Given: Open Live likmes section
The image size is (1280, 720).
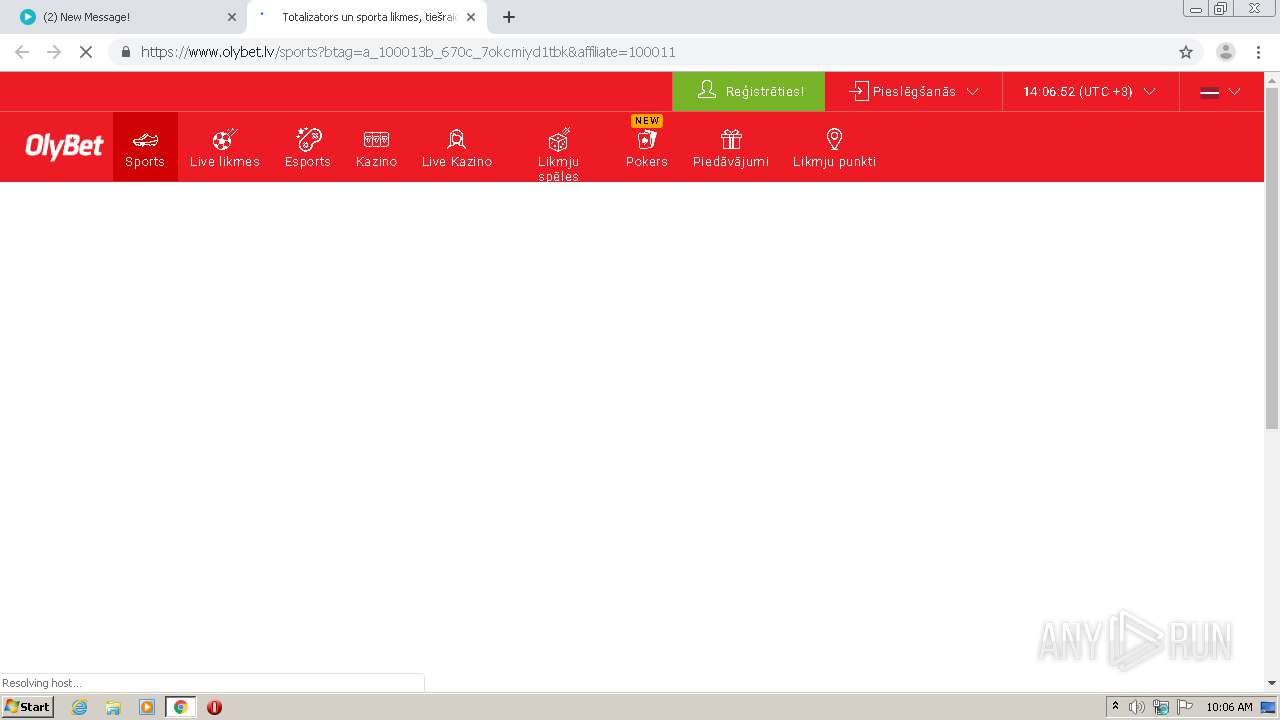Looking at the screenshot, I should click(x=225, y=147).
